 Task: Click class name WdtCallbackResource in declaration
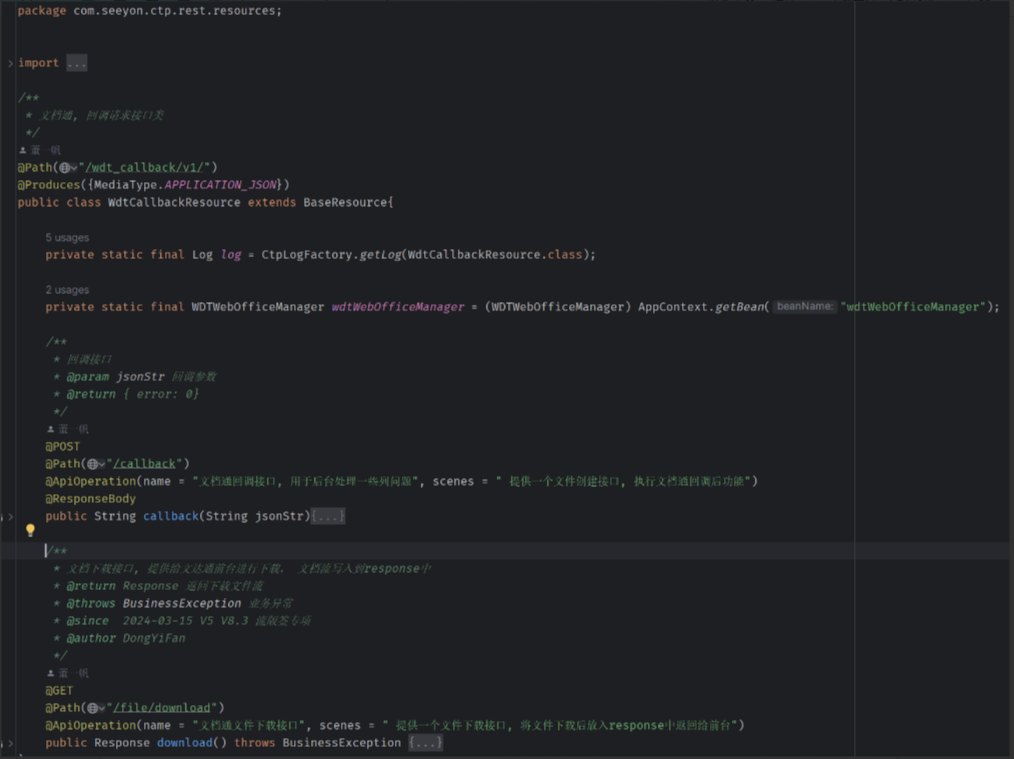(174, 202)
